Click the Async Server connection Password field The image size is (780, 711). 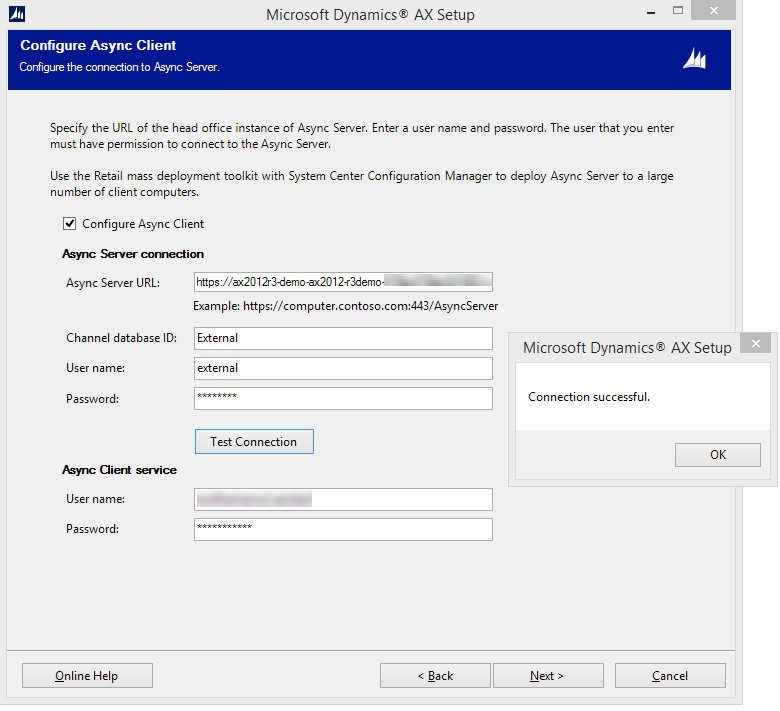pos(343,398)
